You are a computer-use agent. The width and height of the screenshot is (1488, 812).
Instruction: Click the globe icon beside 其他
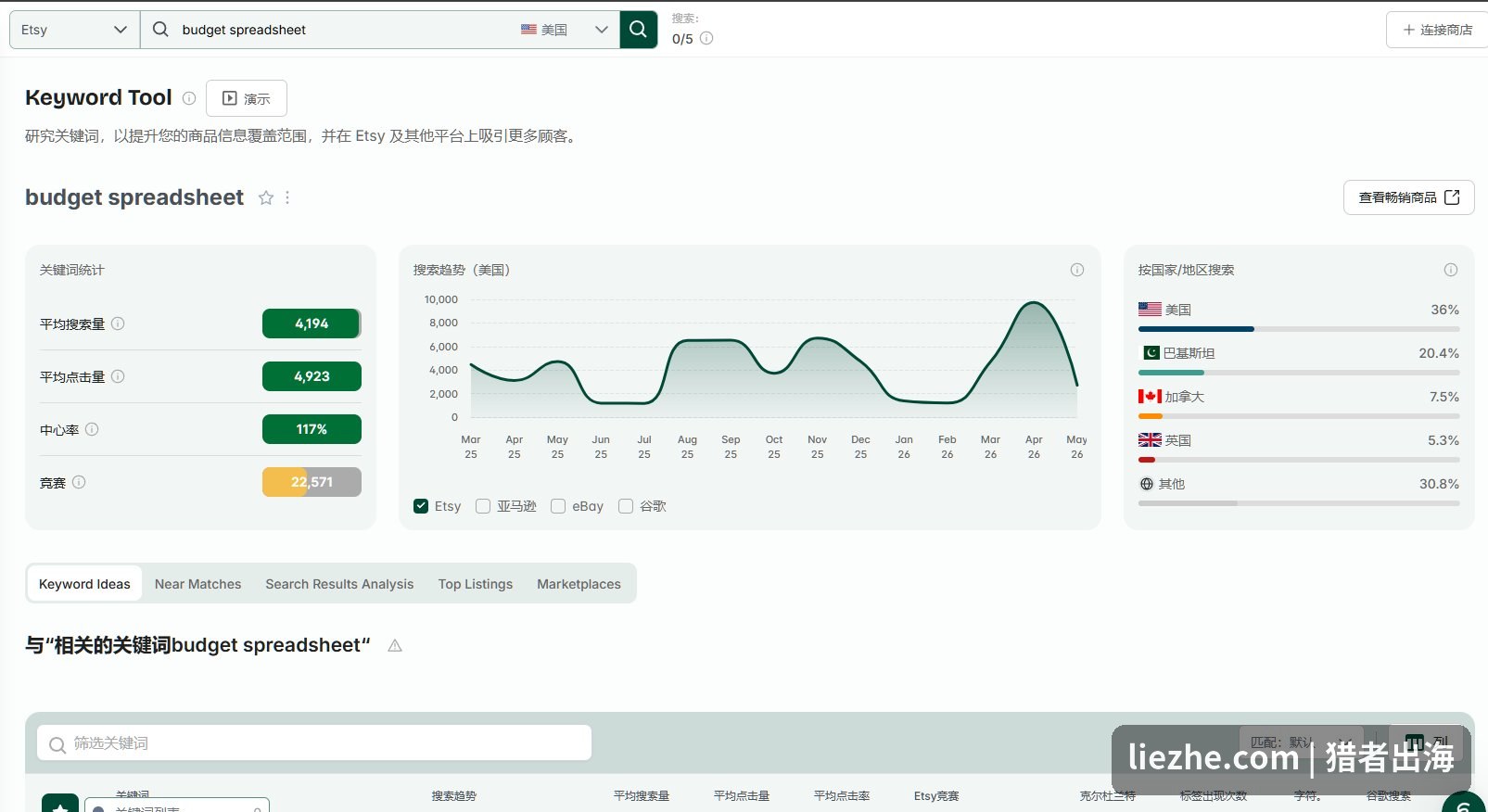(x=1147, y=484)
